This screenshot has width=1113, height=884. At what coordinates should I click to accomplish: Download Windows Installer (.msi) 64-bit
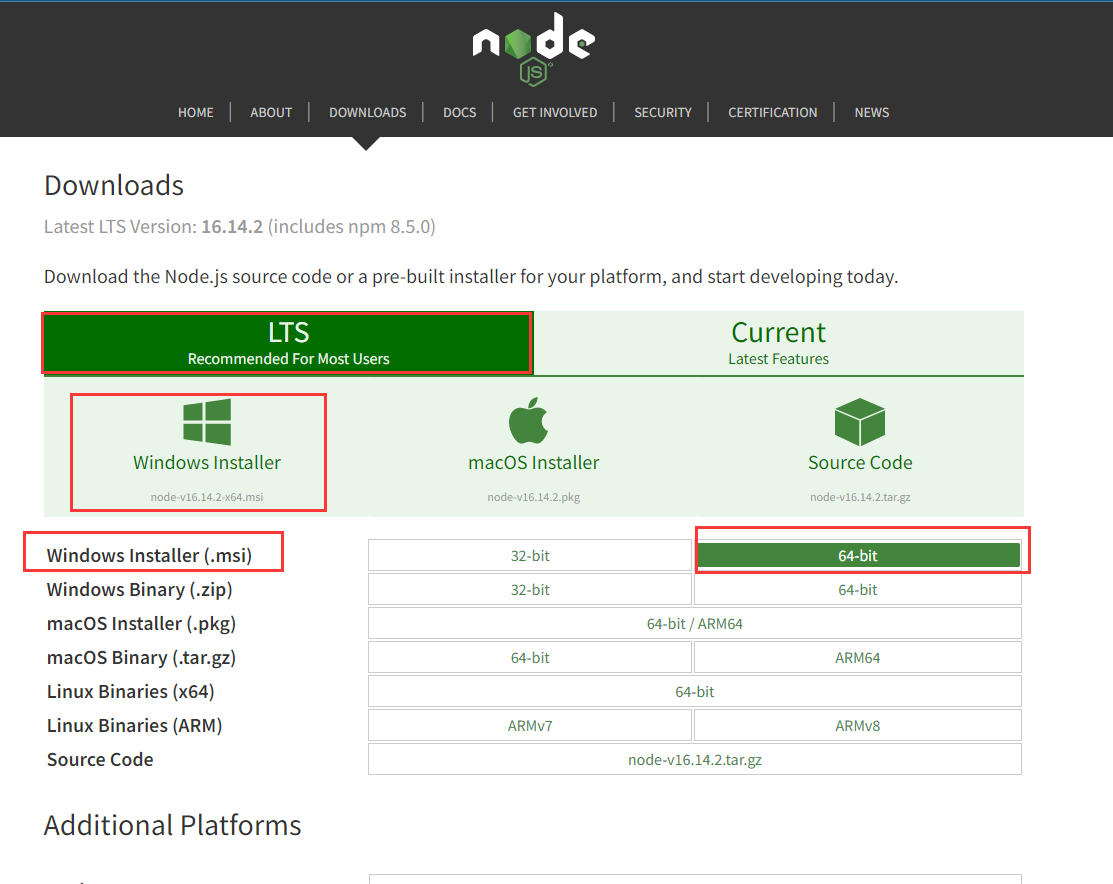(x=857, y=555)
